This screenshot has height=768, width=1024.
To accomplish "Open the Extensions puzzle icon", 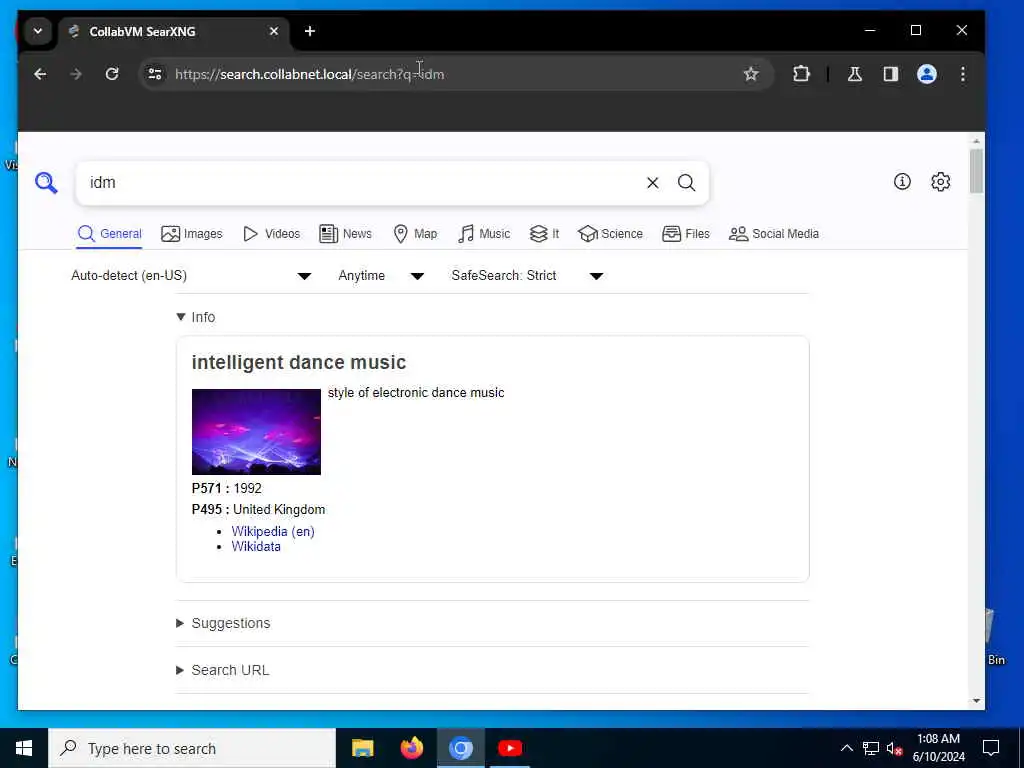I will click(x=801, y=74).
